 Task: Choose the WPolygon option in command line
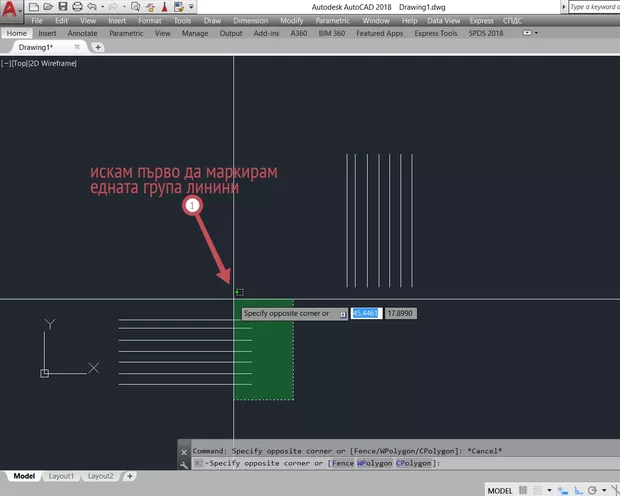click(x=374, y=463)
